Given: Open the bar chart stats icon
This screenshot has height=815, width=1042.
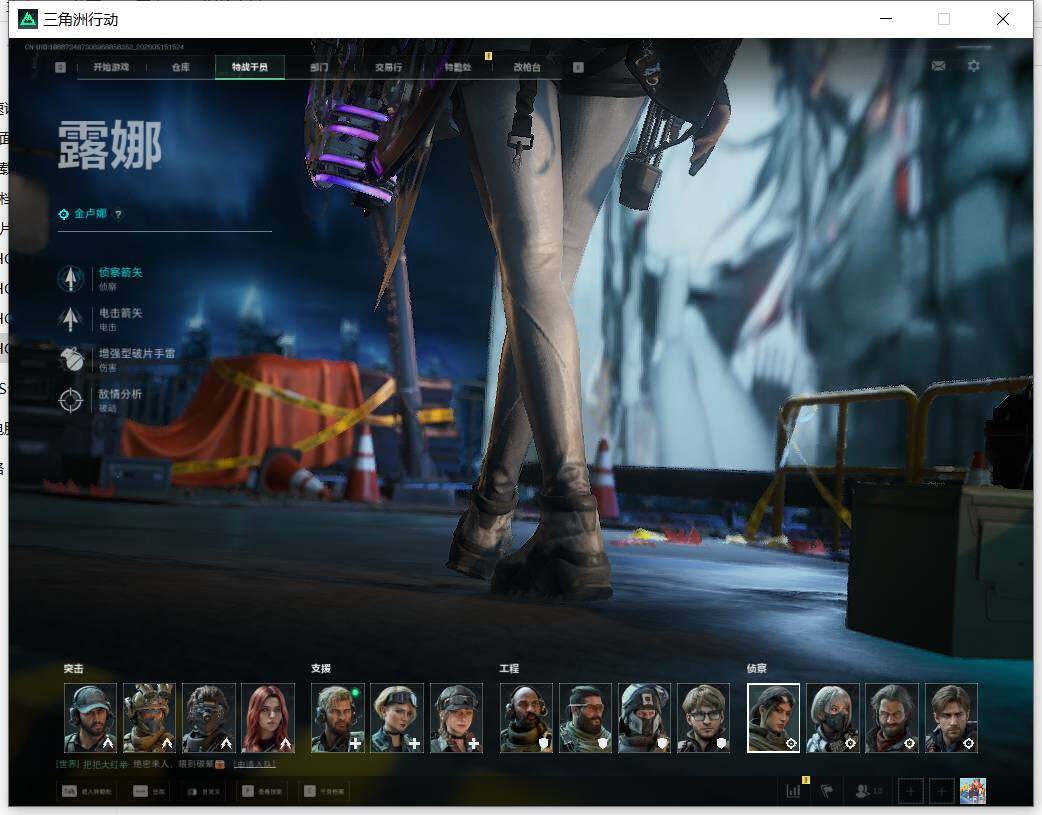Looking at the screenshot, I should pos(793,791).
